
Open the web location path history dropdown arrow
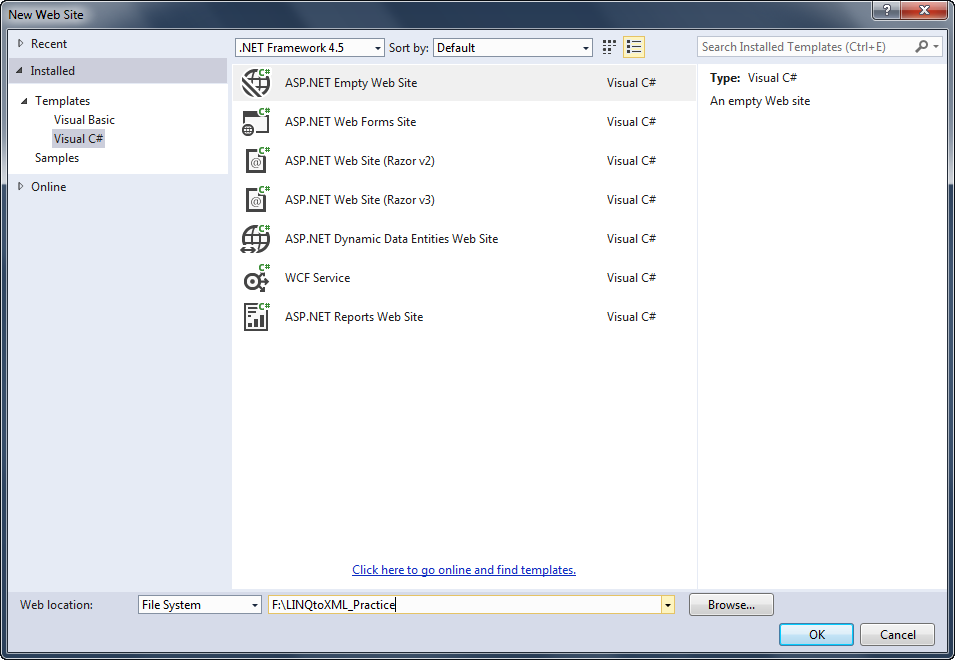click(x=668, y=605)
